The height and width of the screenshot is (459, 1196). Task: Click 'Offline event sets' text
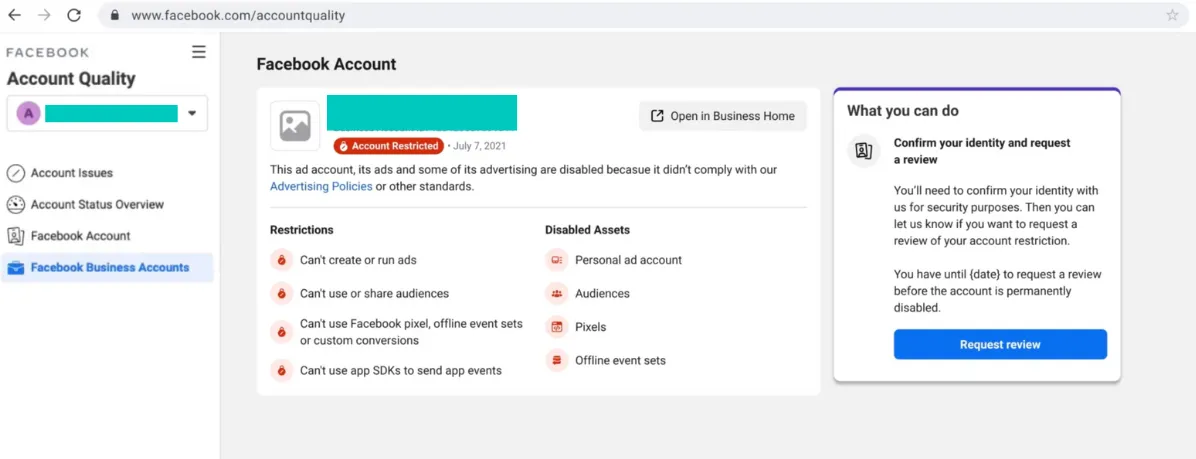click(620, 360)
